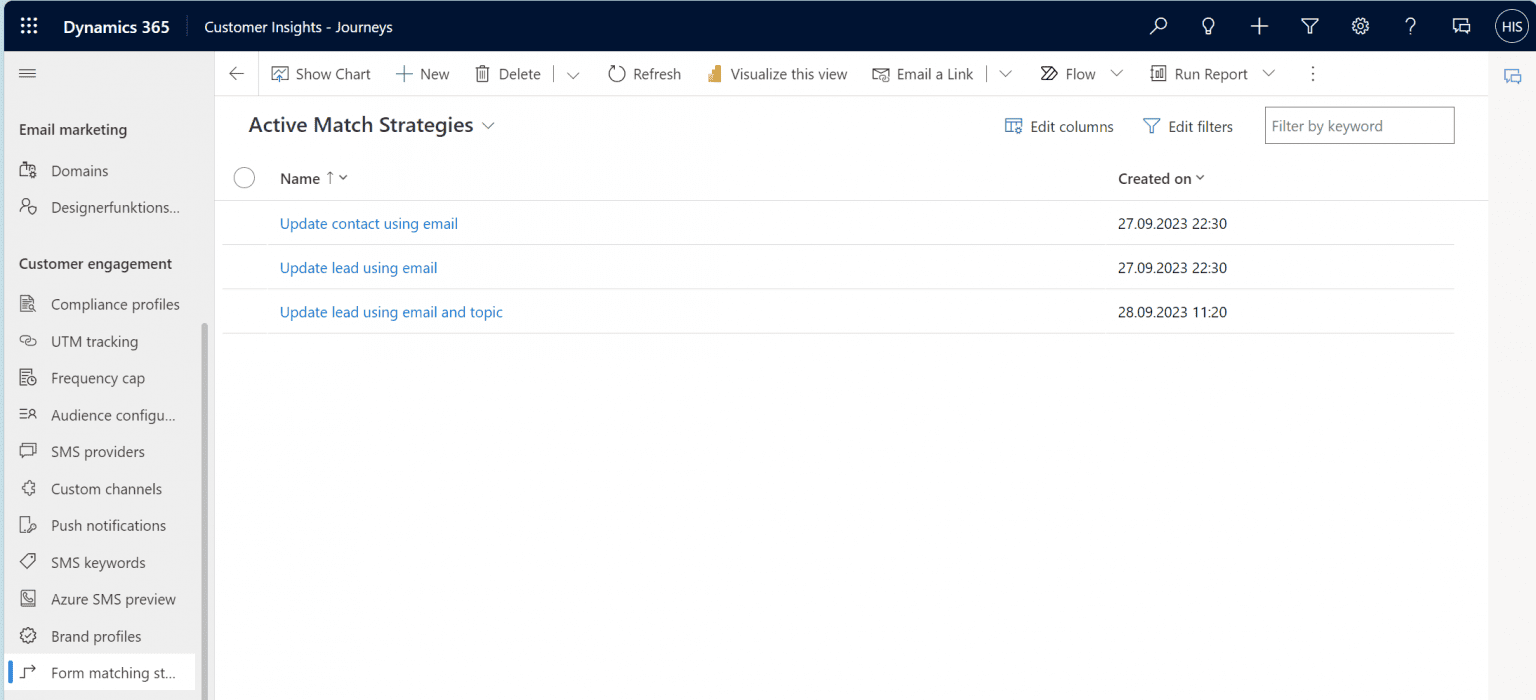Click the Edit columns button
The height and width of the screenshot is (700, 1536).
pyautogui.click(x=1059, y=126)
